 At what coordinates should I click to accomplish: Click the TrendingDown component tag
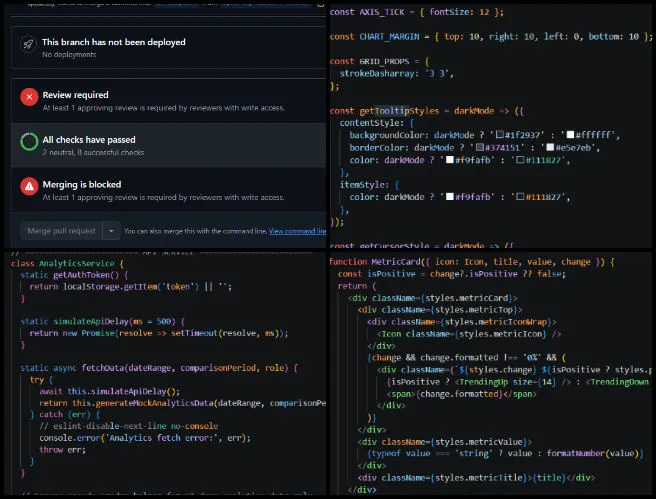[619, 382]
